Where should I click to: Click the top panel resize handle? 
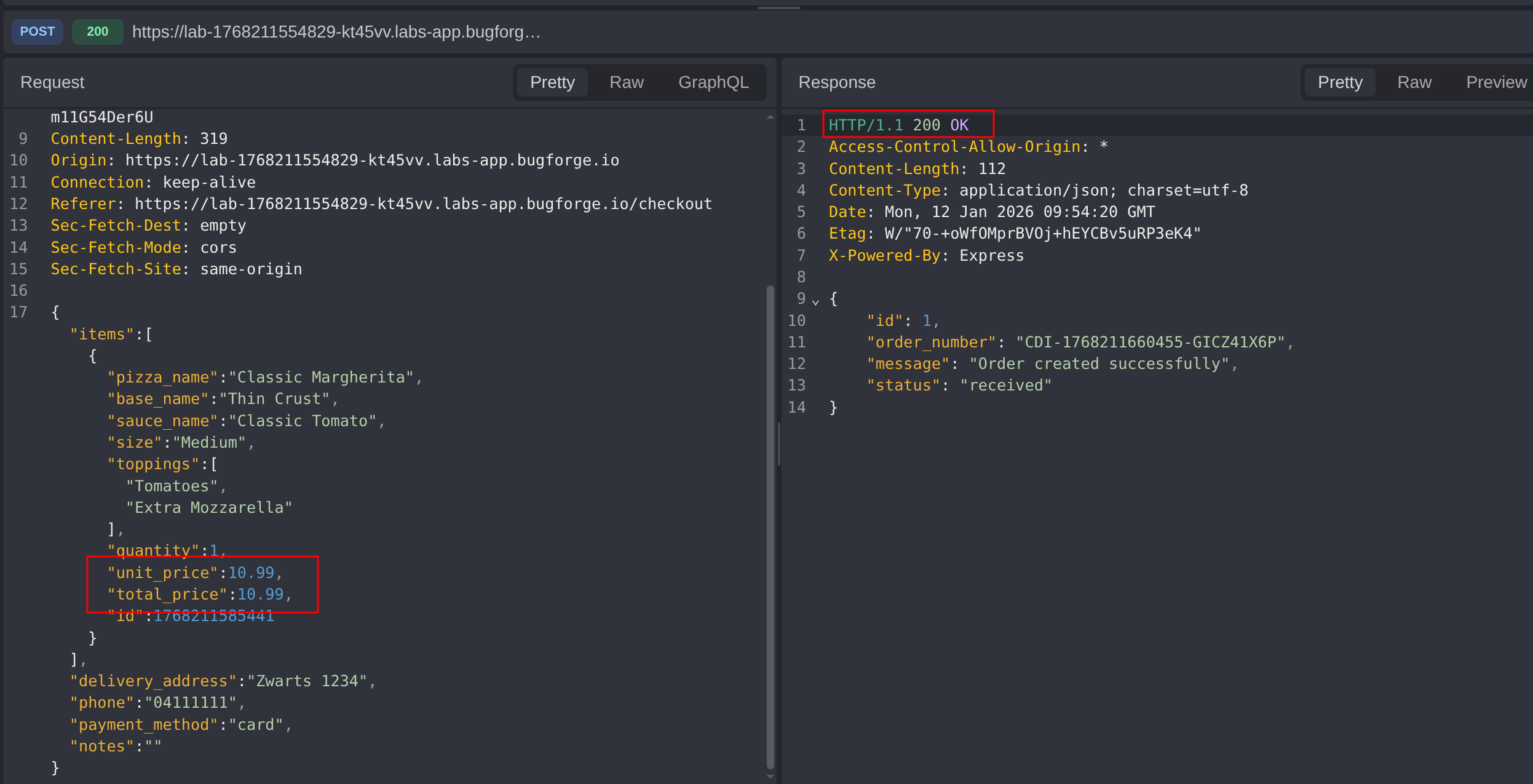click(x=778, y=7)
